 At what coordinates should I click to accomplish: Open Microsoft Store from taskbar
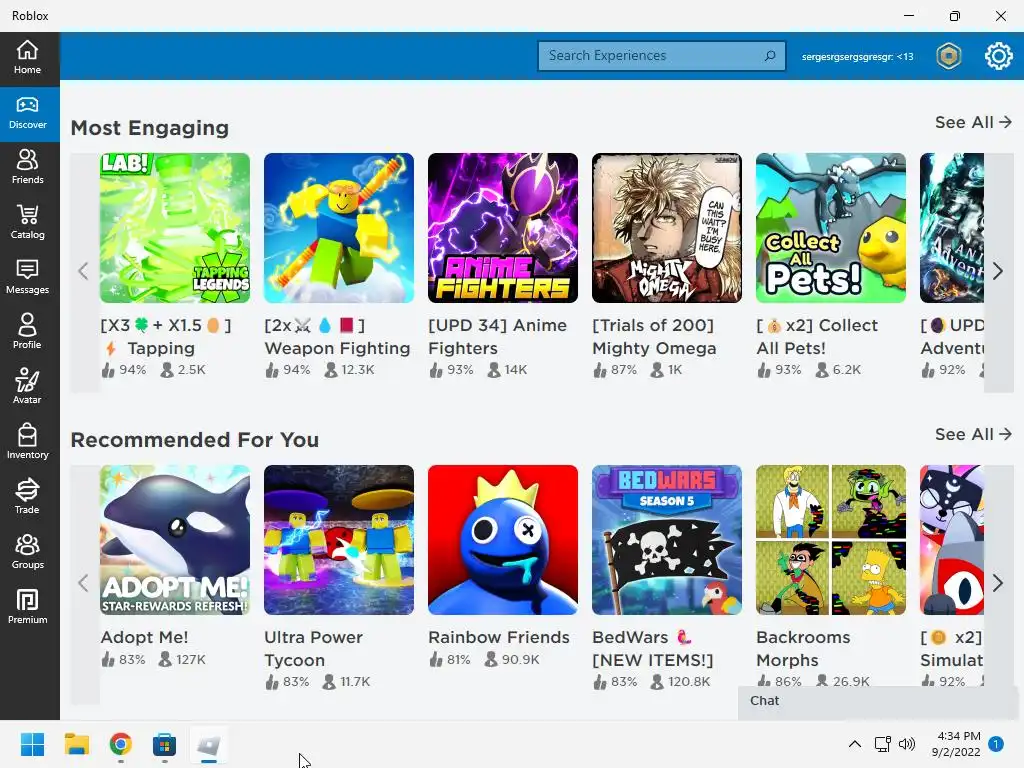tap(165, 744)
